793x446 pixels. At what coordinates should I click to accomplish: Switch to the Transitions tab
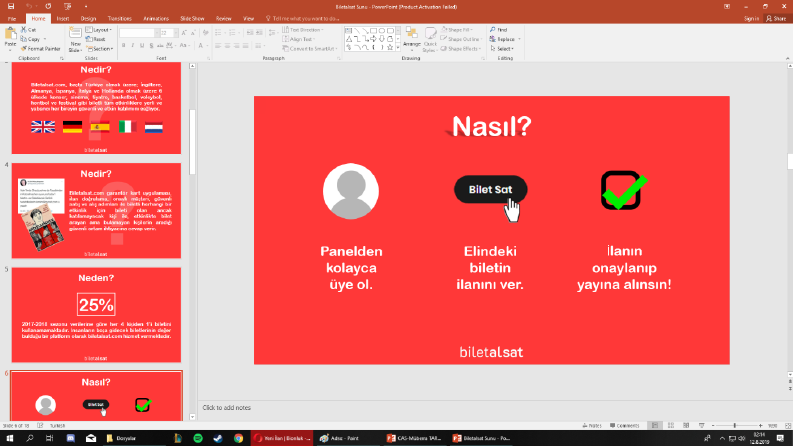(x=119, y=19)
